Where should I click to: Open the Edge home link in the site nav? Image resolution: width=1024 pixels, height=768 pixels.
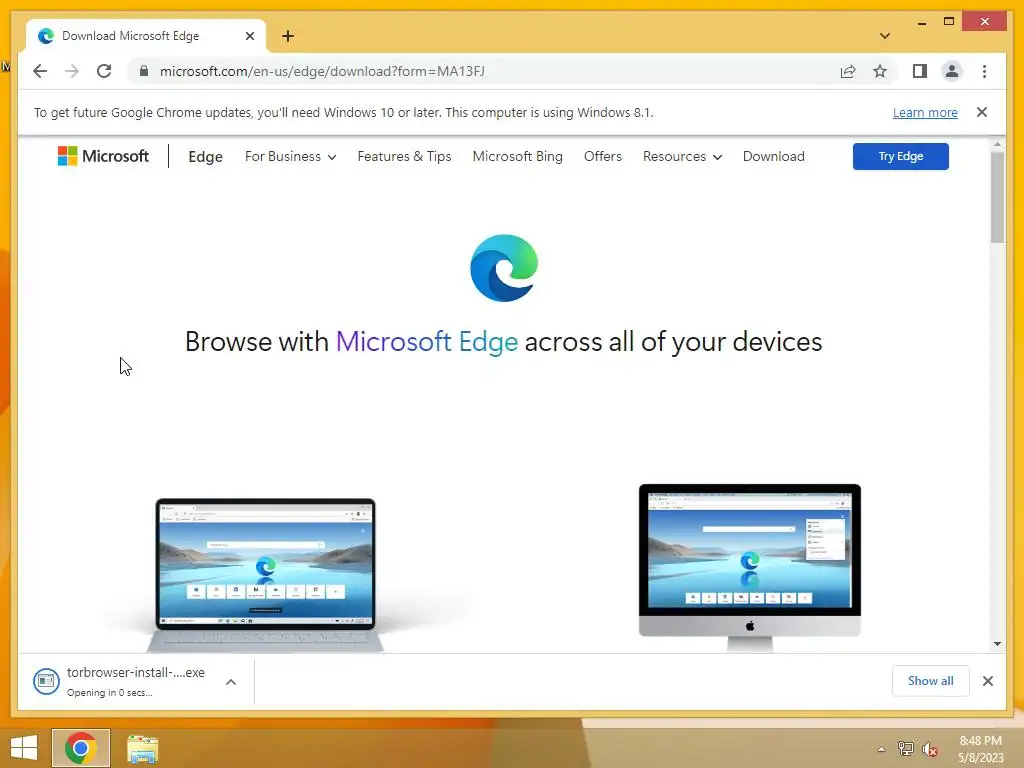[x=205, y=157]
